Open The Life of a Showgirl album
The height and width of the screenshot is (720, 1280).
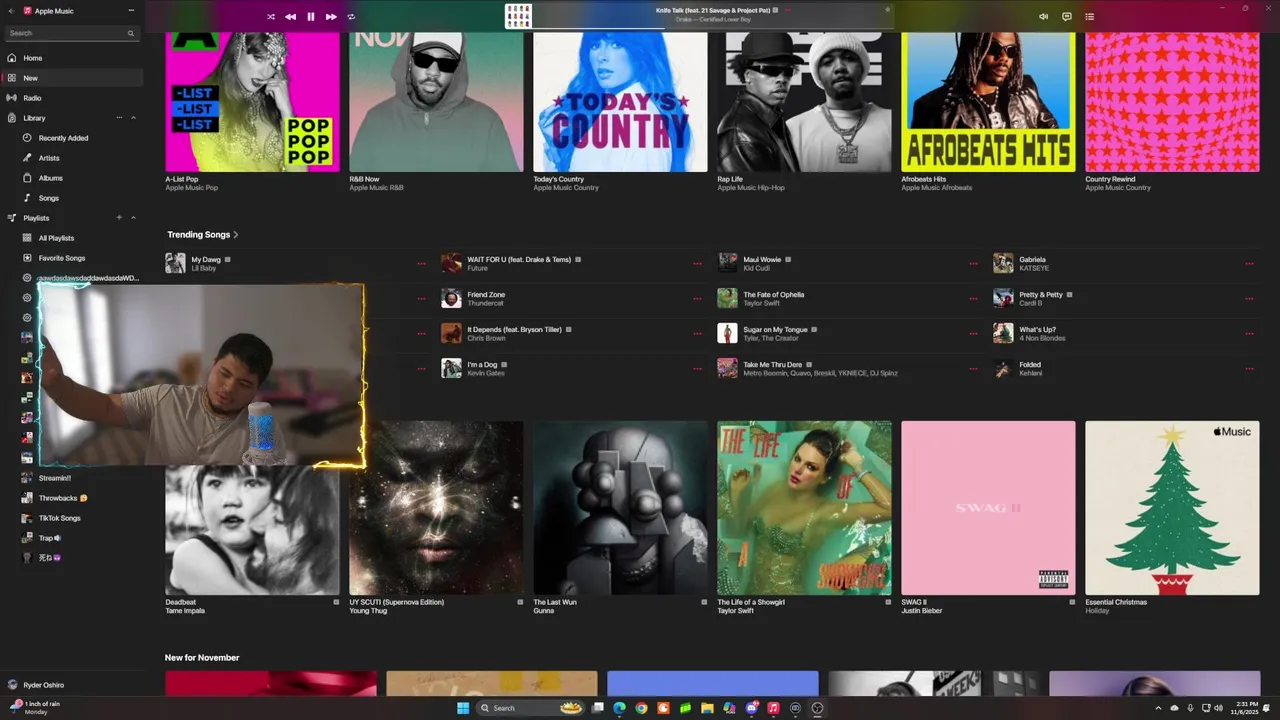coord(804,508)
